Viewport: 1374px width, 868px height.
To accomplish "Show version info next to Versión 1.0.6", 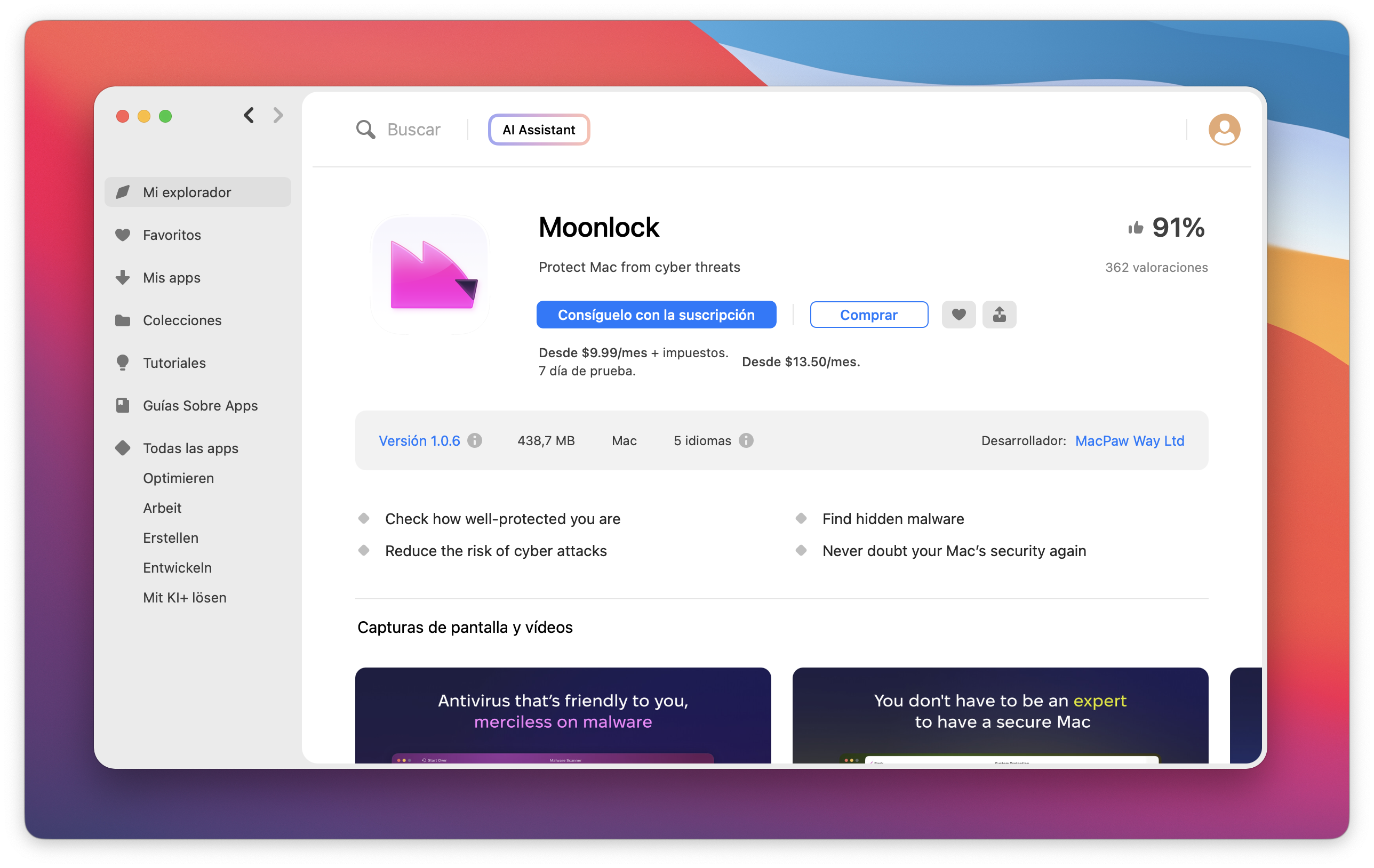I will pos(475,441).
